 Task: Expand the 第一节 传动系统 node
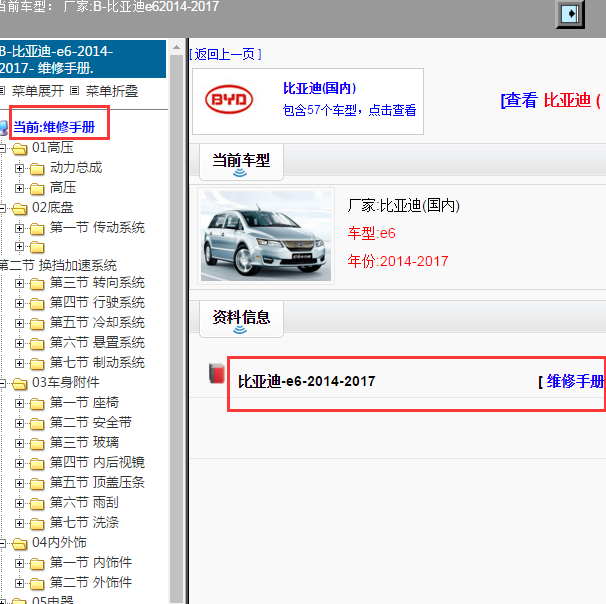coord(19,228)
